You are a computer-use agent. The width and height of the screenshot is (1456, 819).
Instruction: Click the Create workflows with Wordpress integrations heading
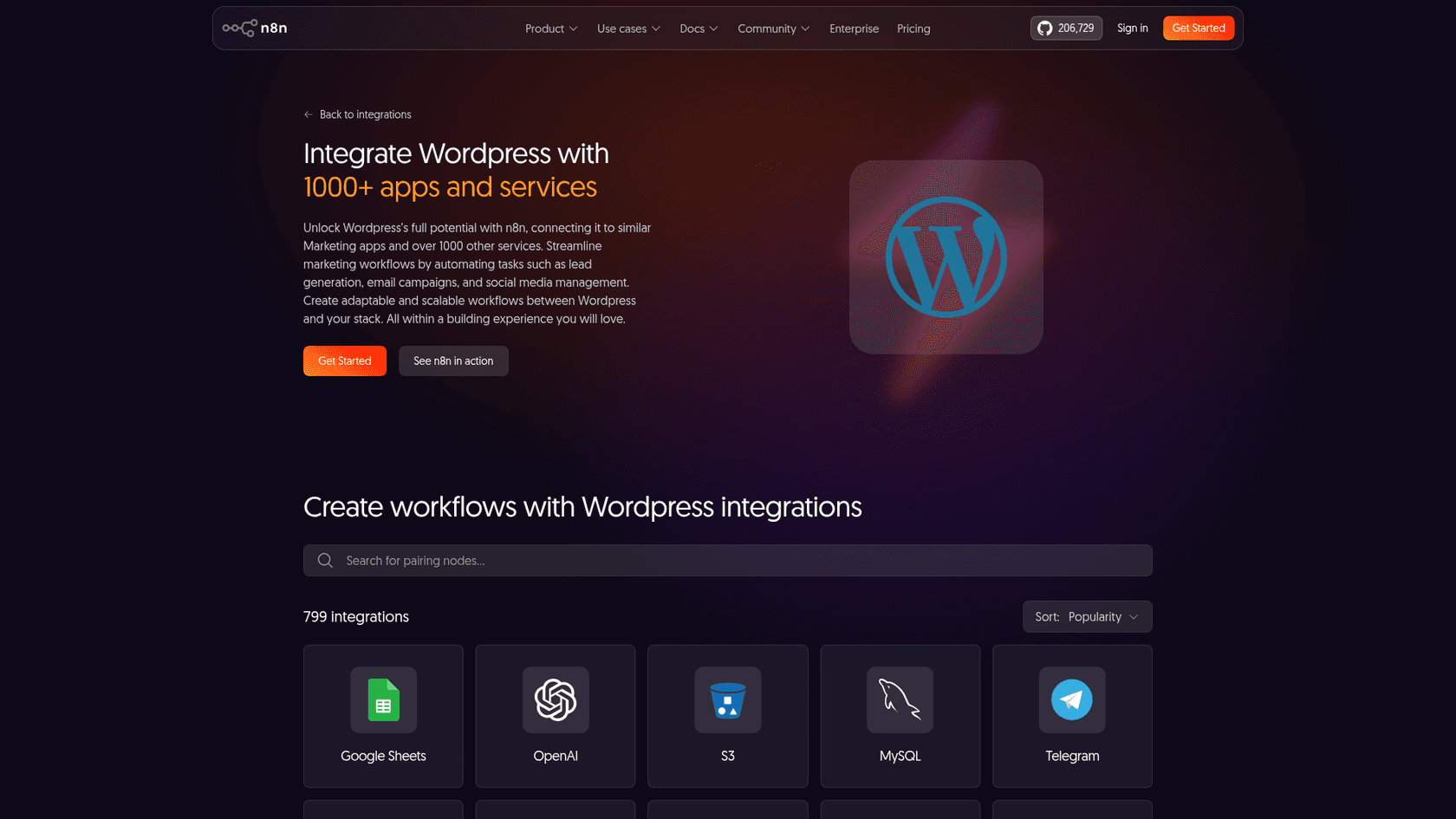coord(582,507)
